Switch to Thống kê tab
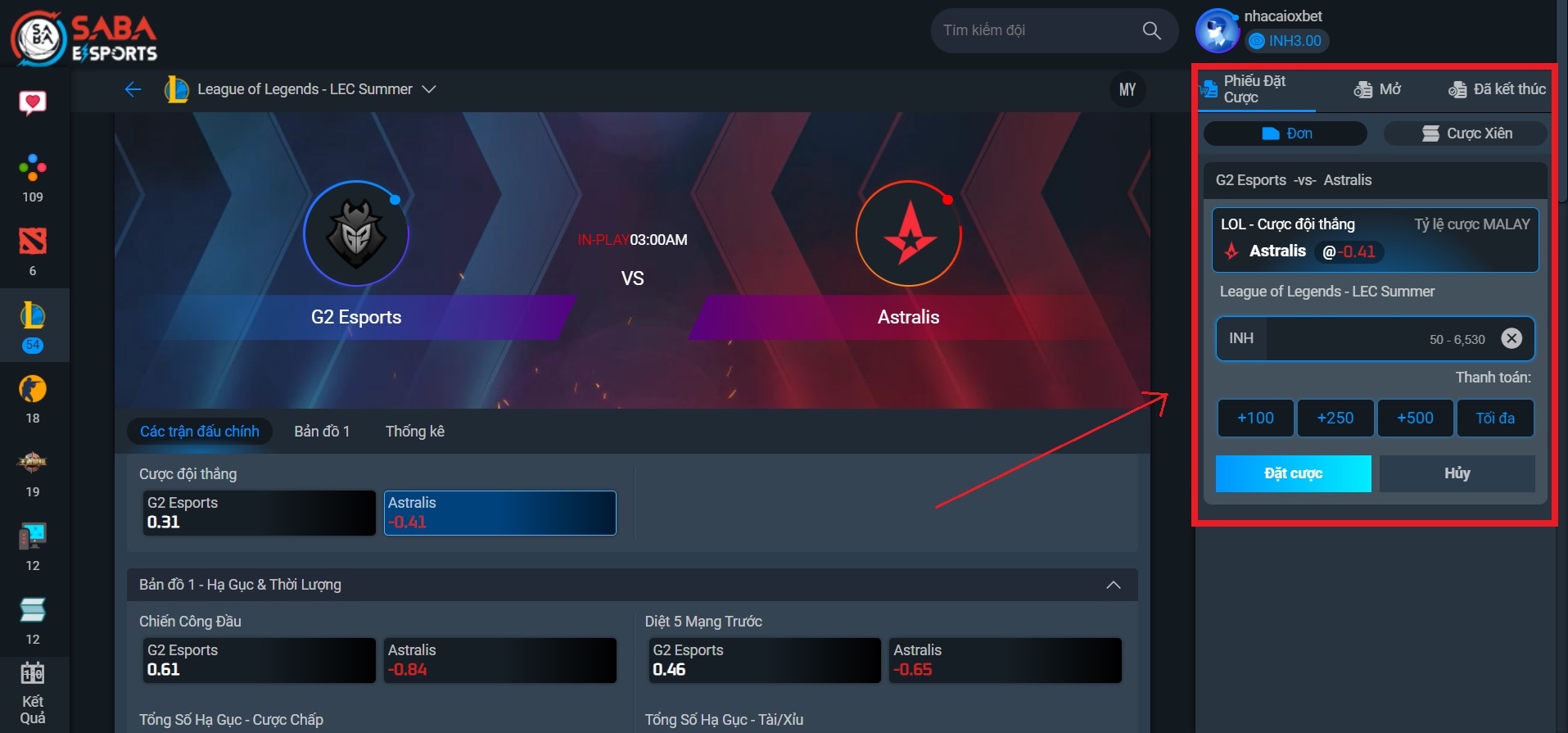This screenshot has height=733, width=1568. click(x=414, y=432)
